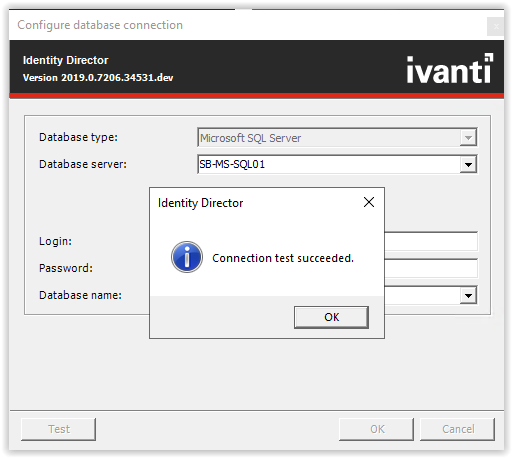
Task: Click the Password input field
Action: (x=431, y=268)
